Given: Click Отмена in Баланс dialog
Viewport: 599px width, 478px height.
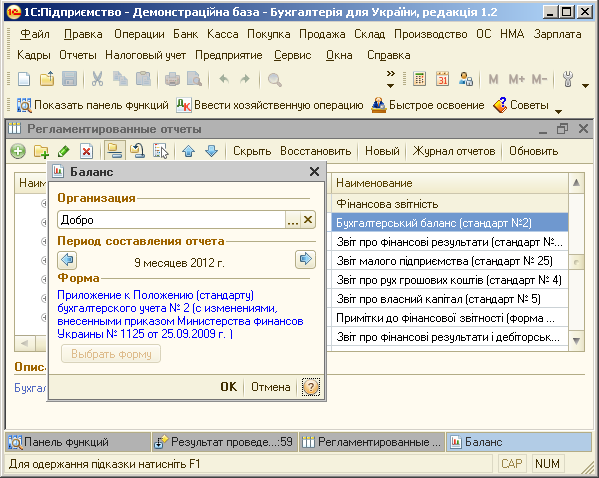Looking at the screenshot, I should pyautogui.click(x=270, y=387).
